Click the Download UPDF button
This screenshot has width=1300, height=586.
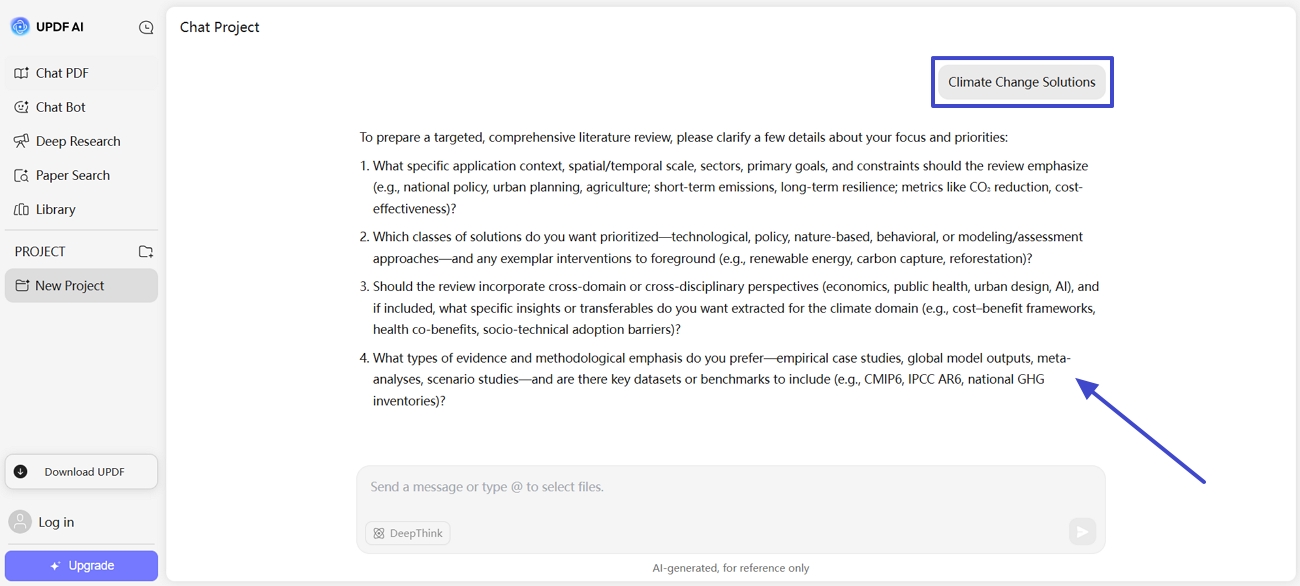(x=81, y=472)
